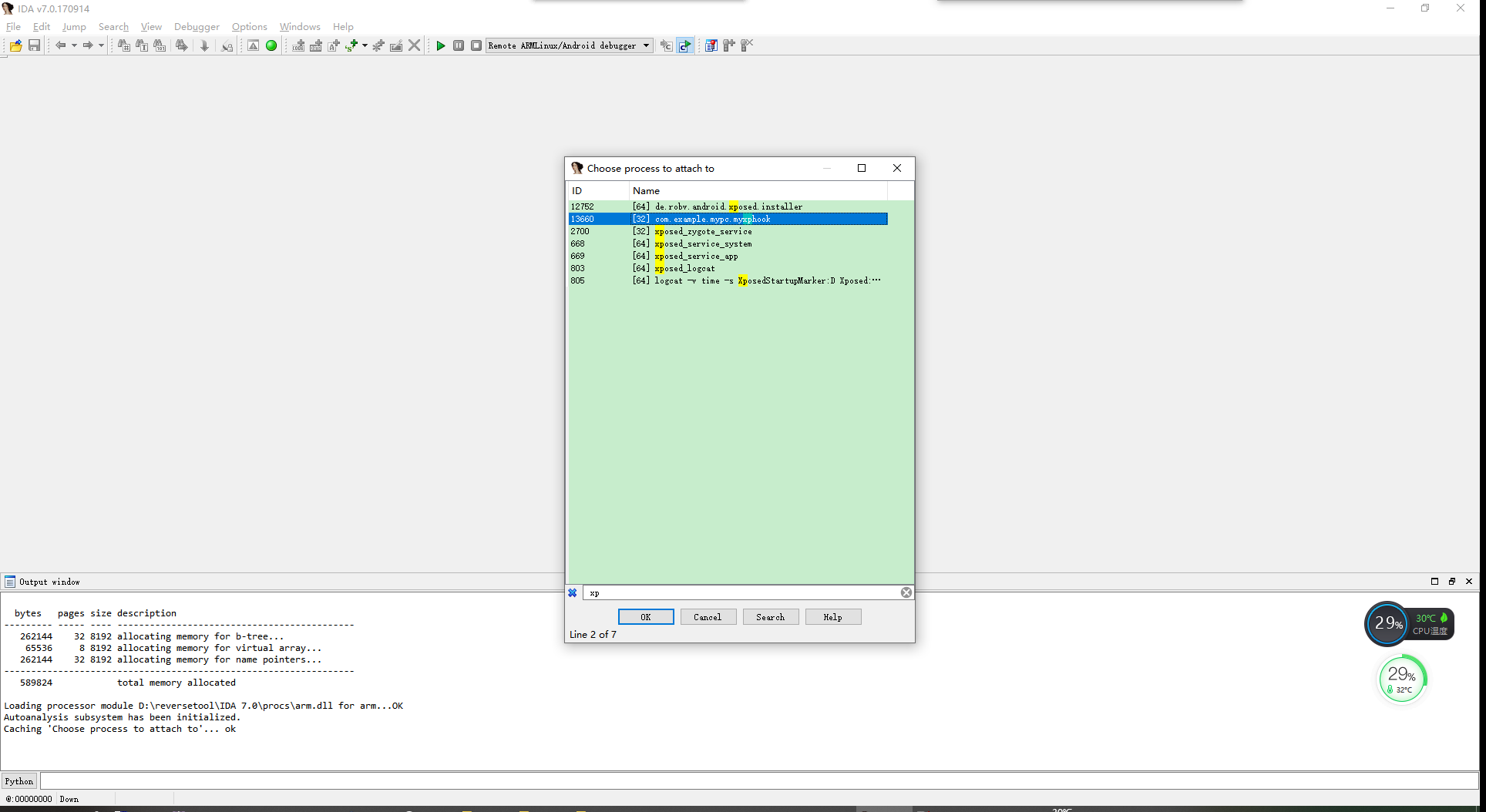Viewport: 1486px width, 812px height.
Task: Click the Python language selector button
Action: [19, 780]
